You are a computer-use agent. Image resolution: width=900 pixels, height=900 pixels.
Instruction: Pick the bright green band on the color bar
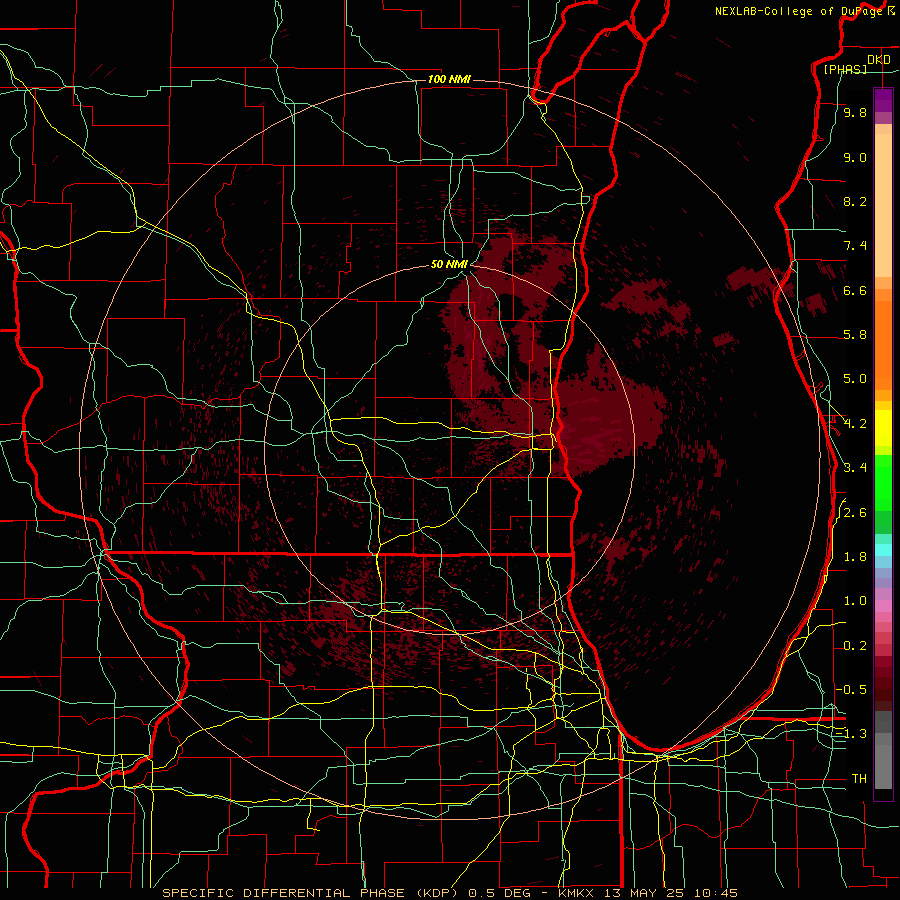(883, 484)
